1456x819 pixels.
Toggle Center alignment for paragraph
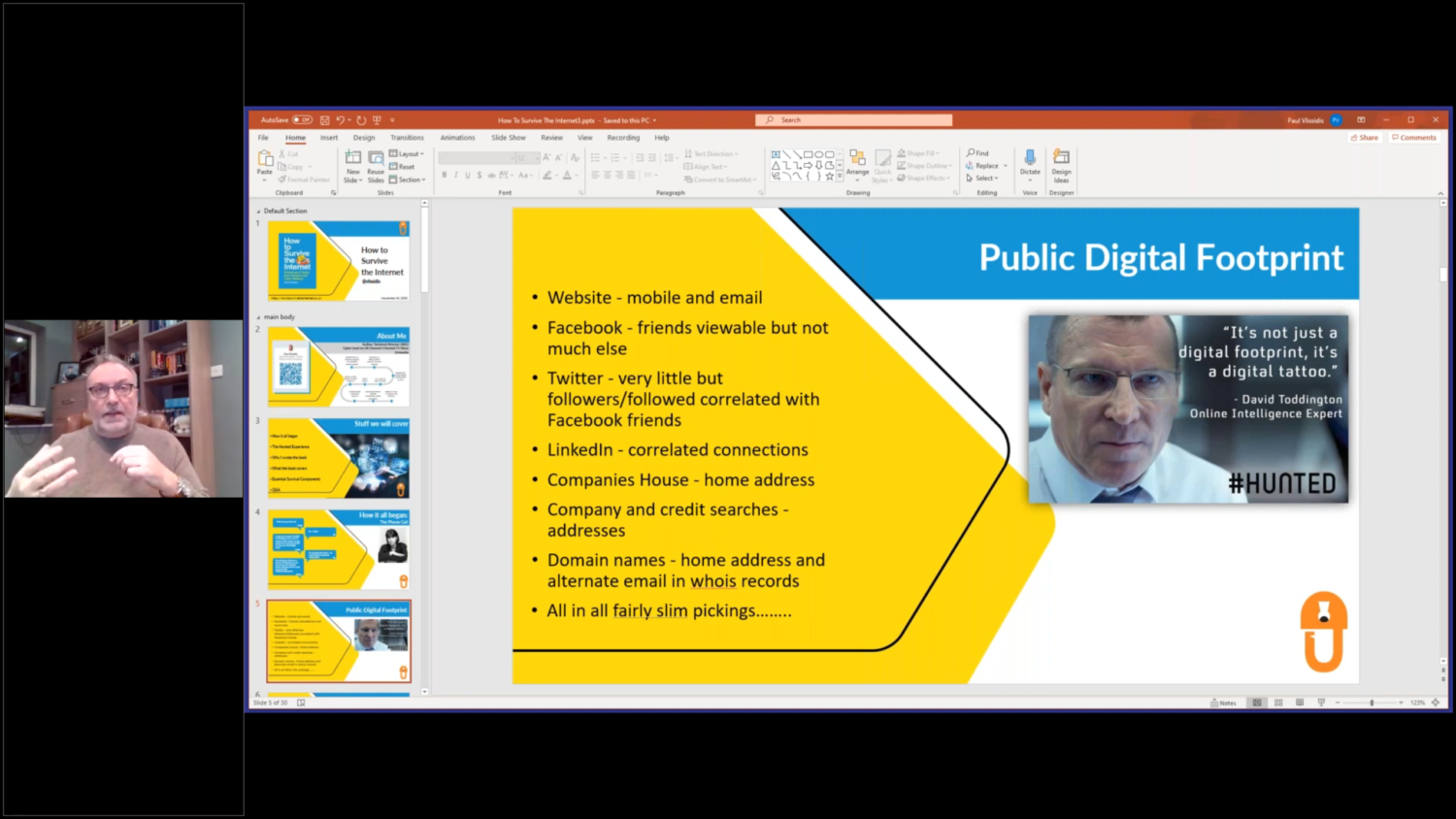pyautogui.click(x=608, y=176)
